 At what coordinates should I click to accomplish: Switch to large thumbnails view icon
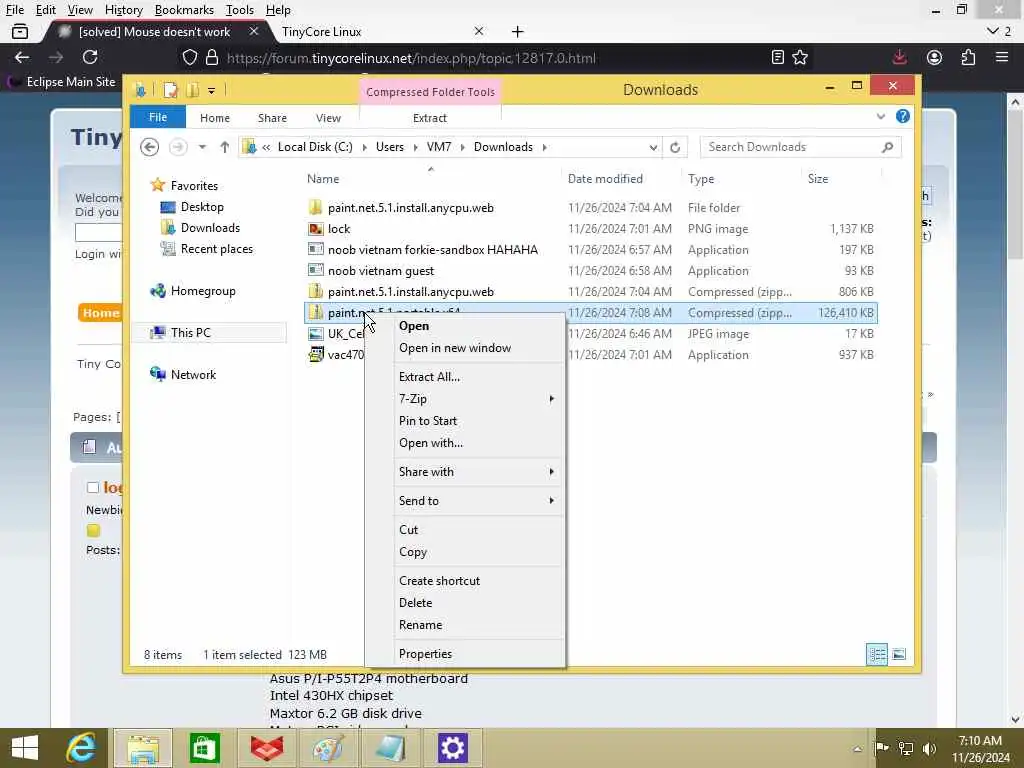pyautogui.click(x=899, y=654)
